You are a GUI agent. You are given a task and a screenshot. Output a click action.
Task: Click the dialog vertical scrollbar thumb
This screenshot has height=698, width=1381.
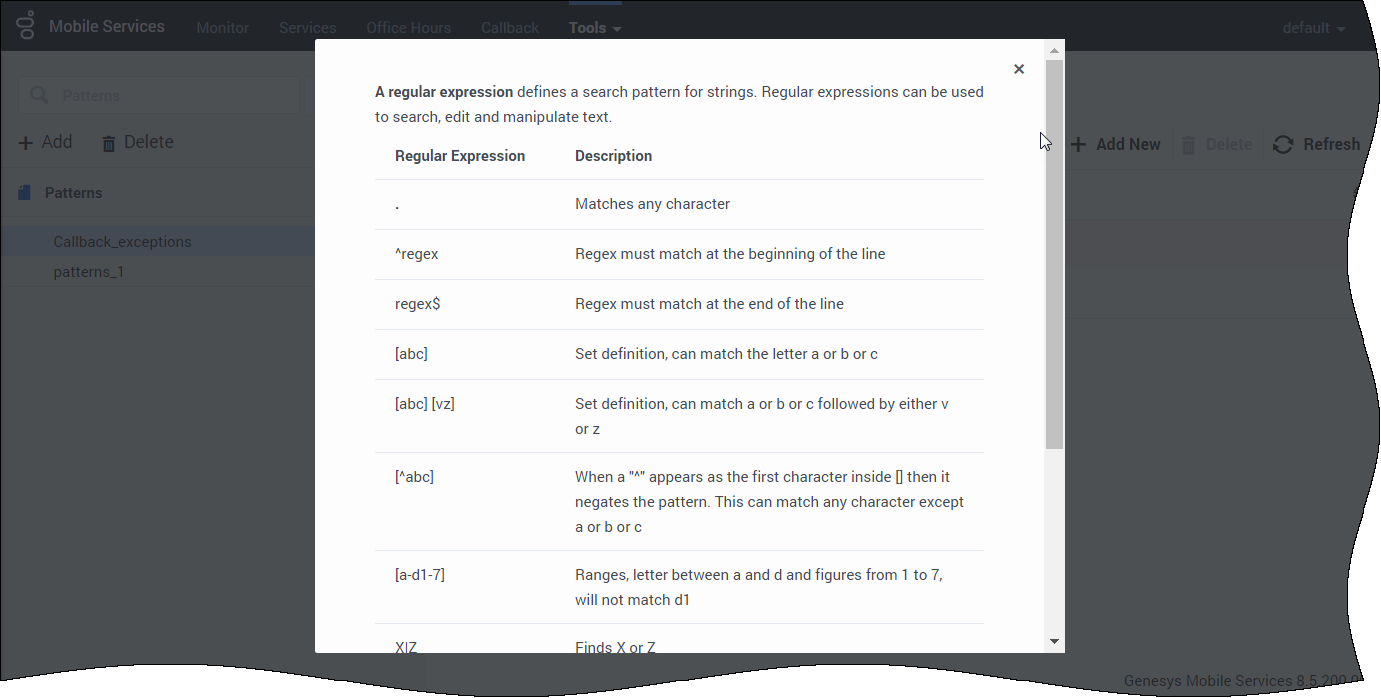[x=1054, y=254]
